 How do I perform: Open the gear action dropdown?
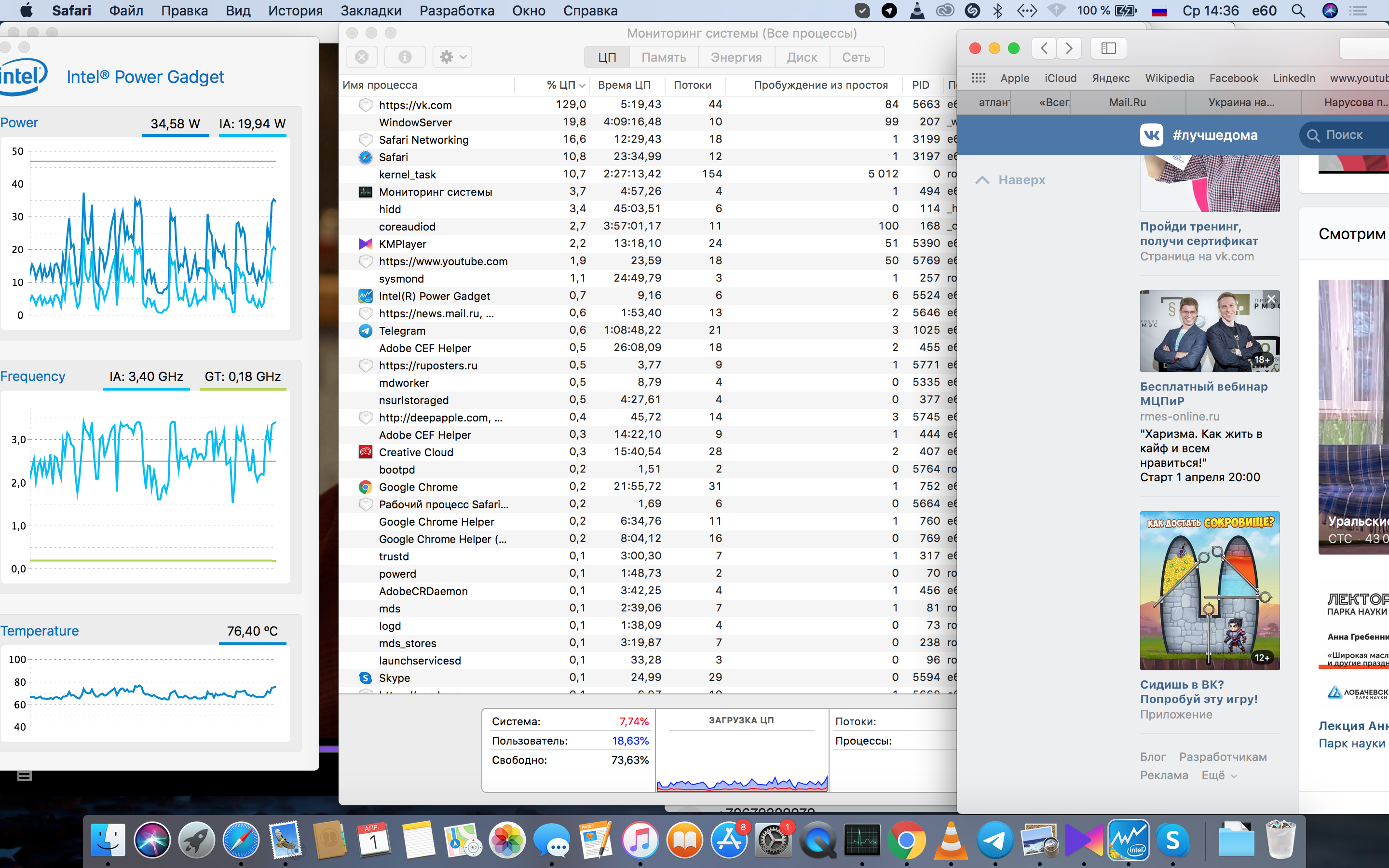coord(452,57)
